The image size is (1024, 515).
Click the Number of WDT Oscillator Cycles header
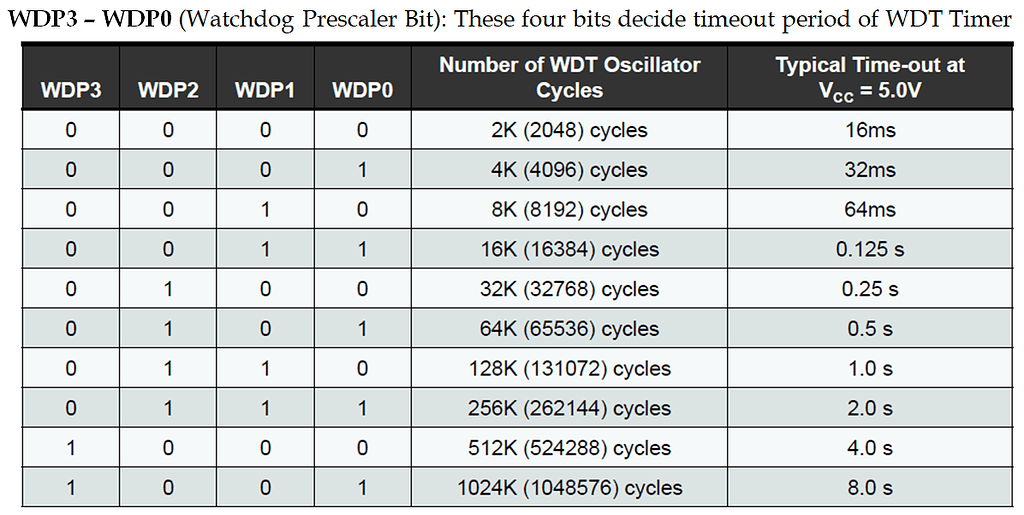[x=570, y=78]
